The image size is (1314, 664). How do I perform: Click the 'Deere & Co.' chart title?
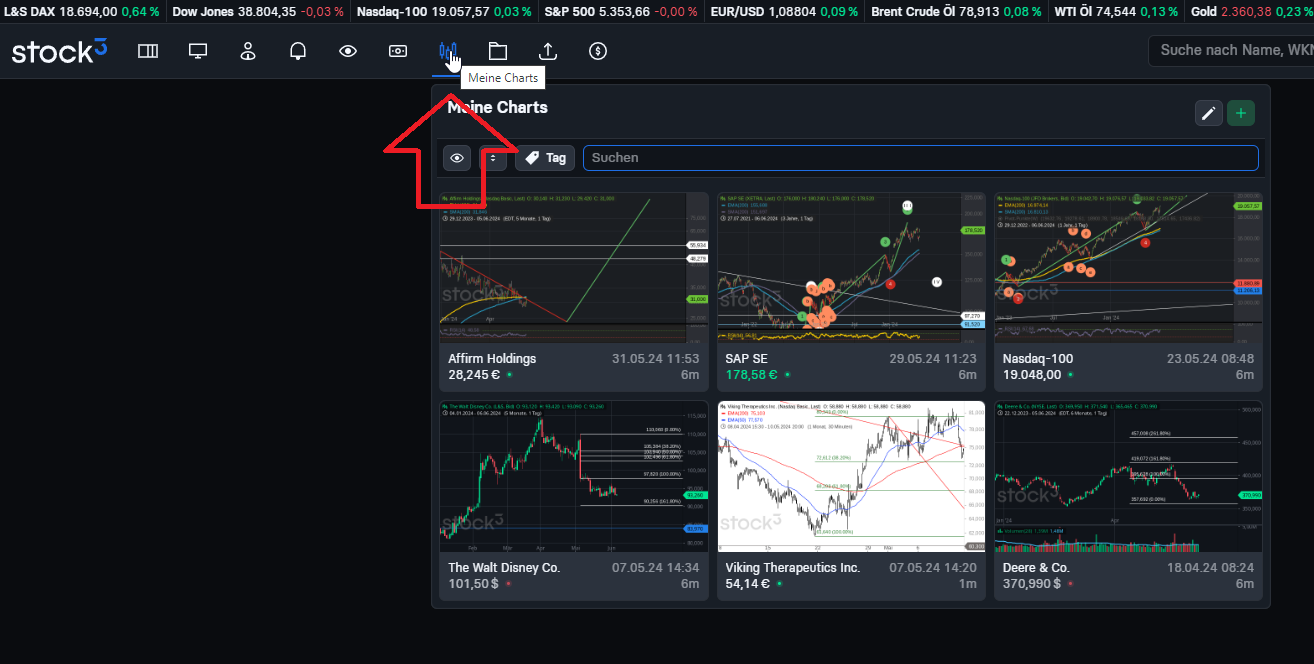[x=1036, y=567]
